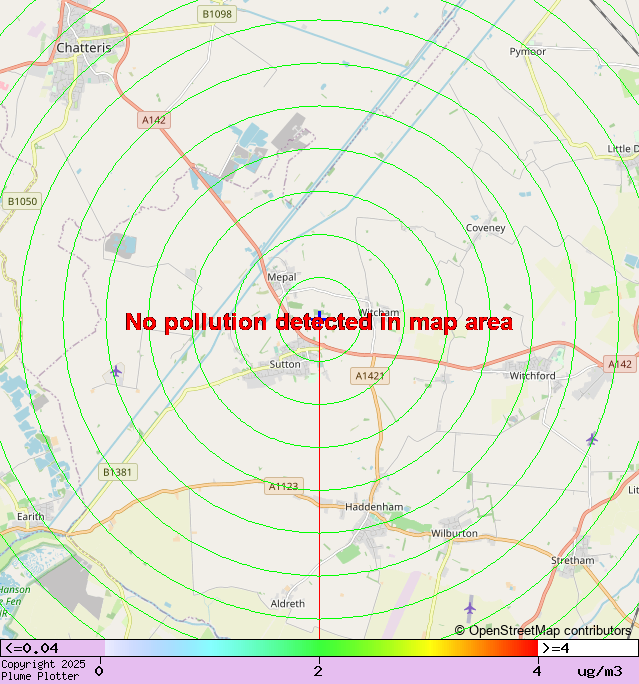Click the Mepal village label
This screenshot has width=639, height=684.
click(282, 277)
